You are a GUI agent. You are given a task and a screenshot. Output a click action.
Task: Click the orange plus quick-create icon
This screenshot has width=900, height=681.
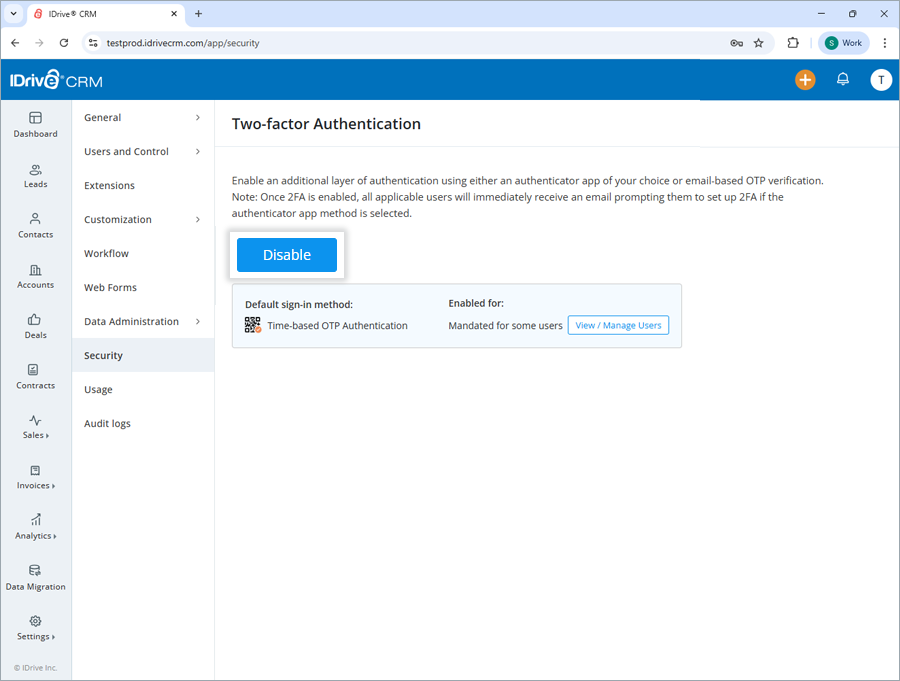(x=805, y=79)
